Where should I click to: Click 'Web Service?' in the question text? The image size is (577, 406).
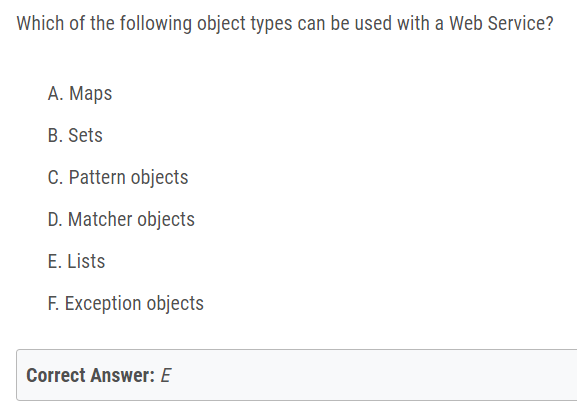501,23
